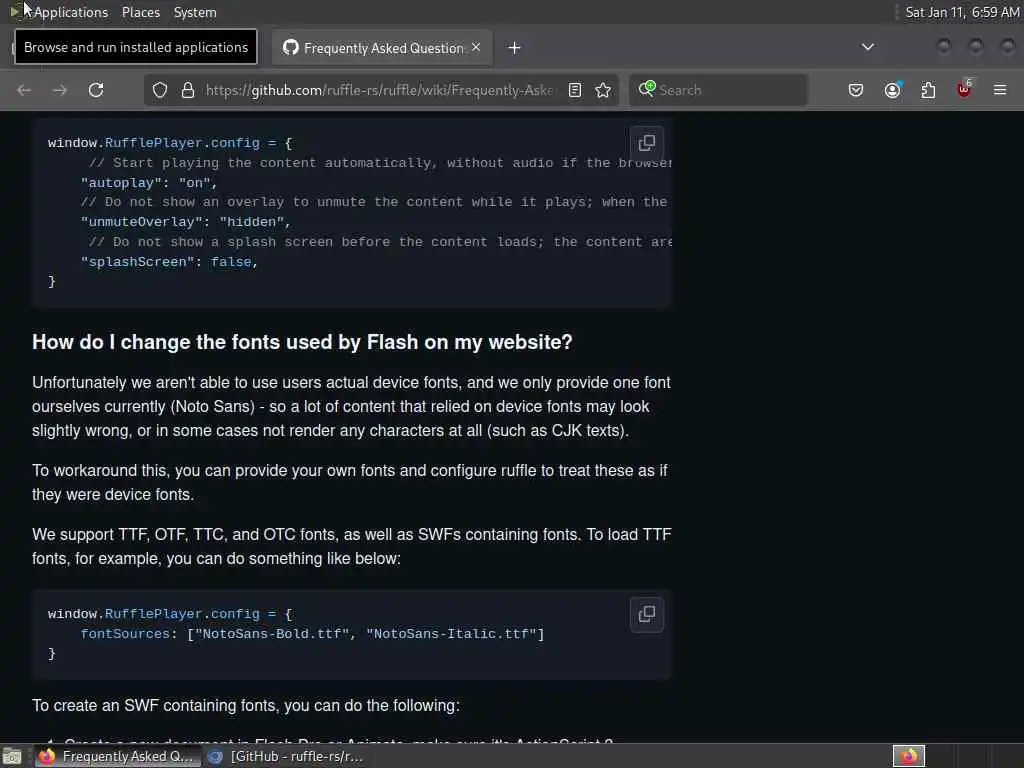Open the extensions puzzle icon
Screen dimensions: 1024x768
click(928, 90)
